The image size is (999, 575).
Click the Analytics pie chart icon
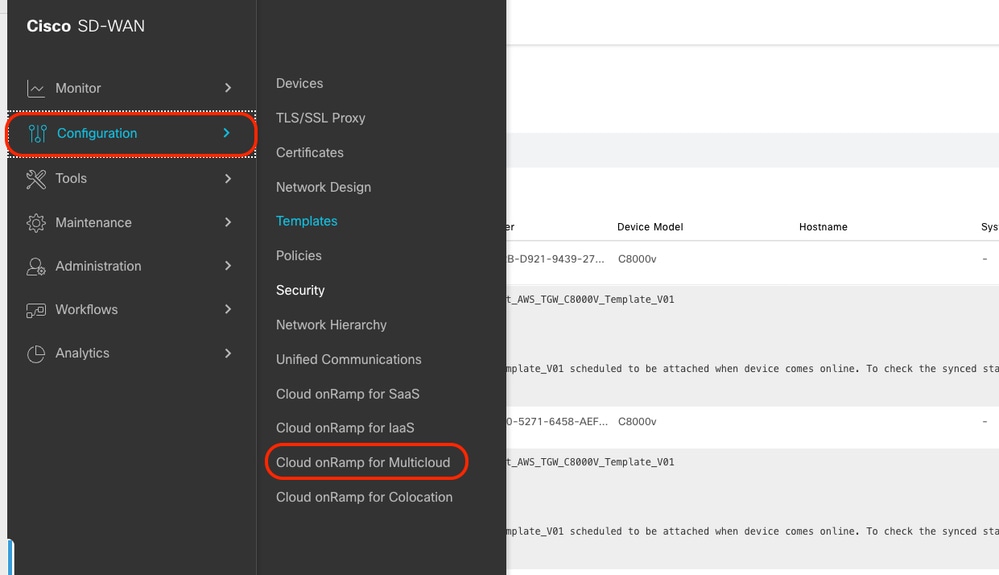[36, 353]
